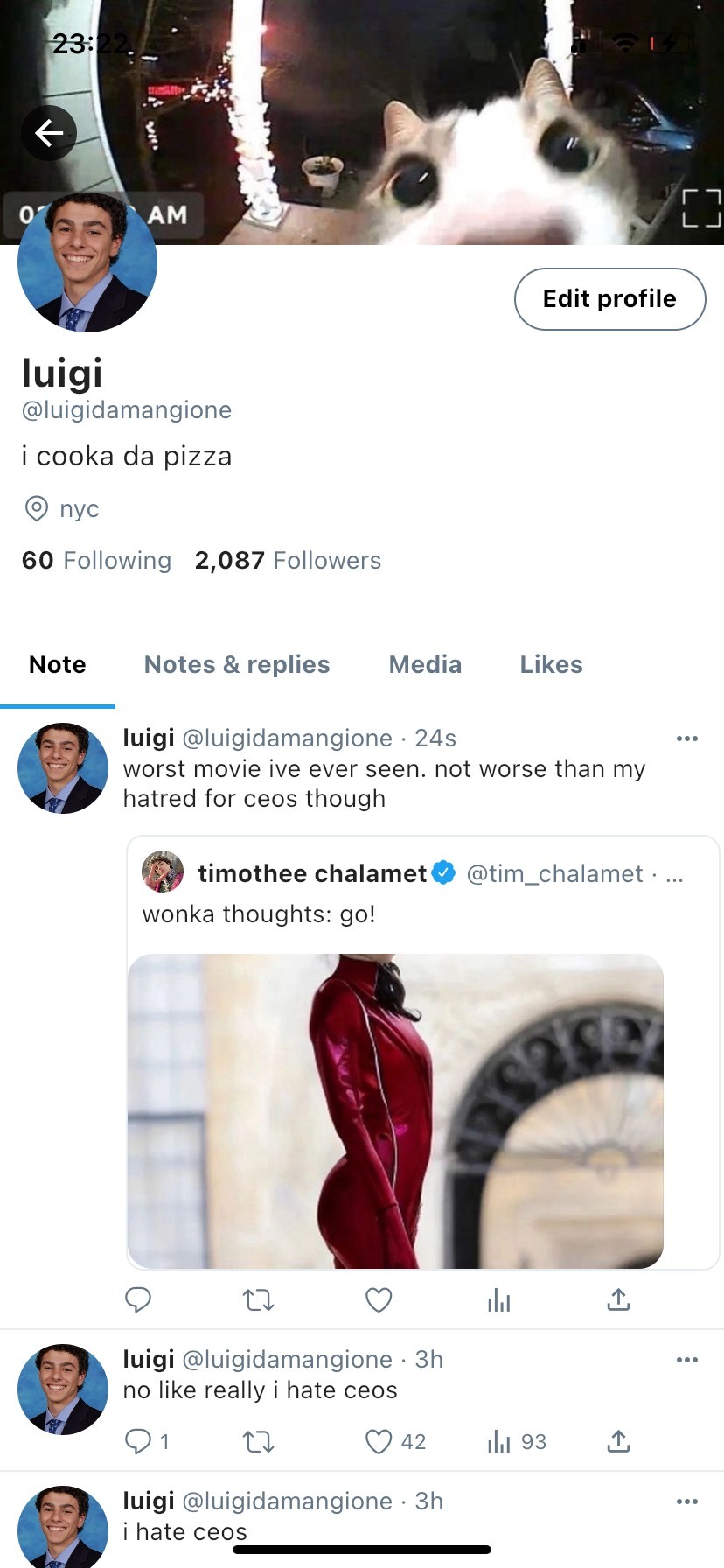Viewport: 724px width, 1568px height.
Task: Switch to Notes & replies tab
Action: click(237, 665)
